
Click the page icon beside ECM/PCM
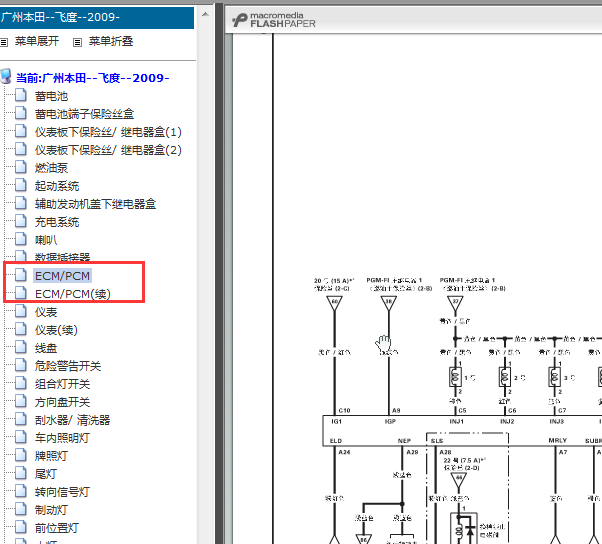[x=21, y=275]
